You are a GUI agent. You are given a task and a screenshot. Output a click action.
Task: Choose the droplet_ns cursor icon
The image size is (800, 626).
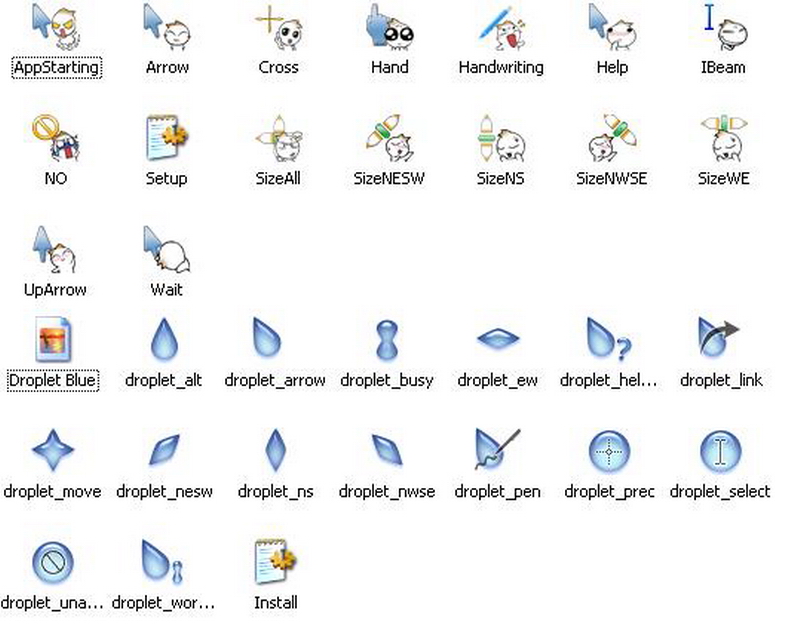click(276, 450)
